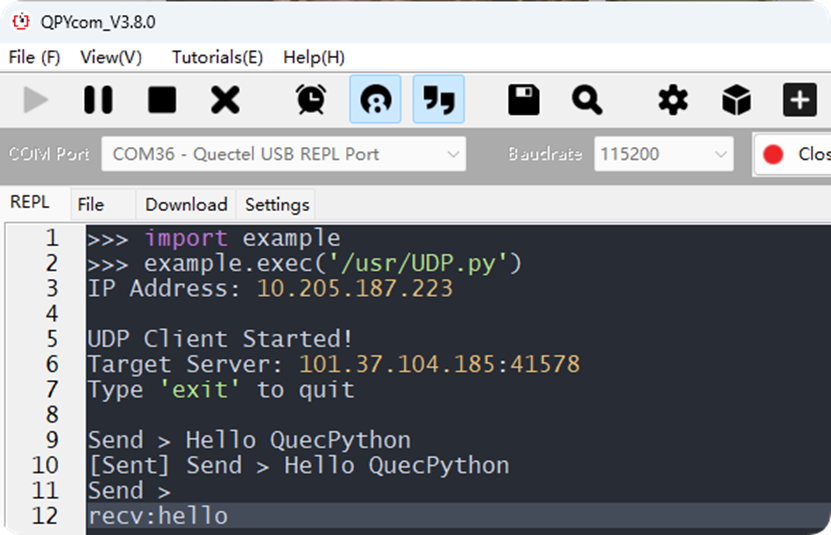
Task: Open the Tutorials(E) menu
Action: pyautogui.click(x=217, y=57)
